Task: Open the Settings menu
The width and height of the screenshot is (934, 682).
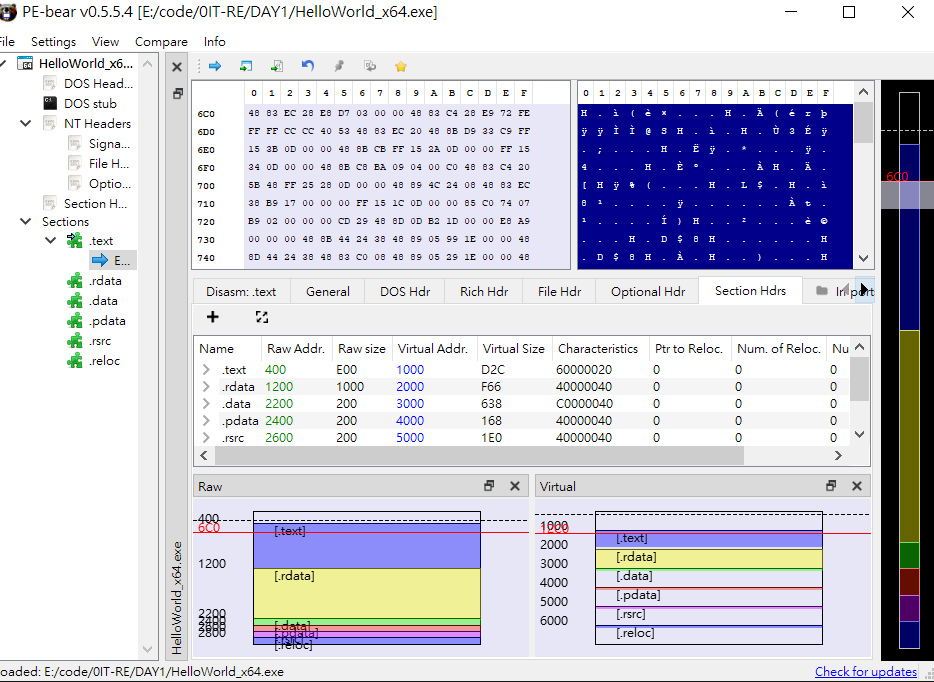Action: (53, 42)
